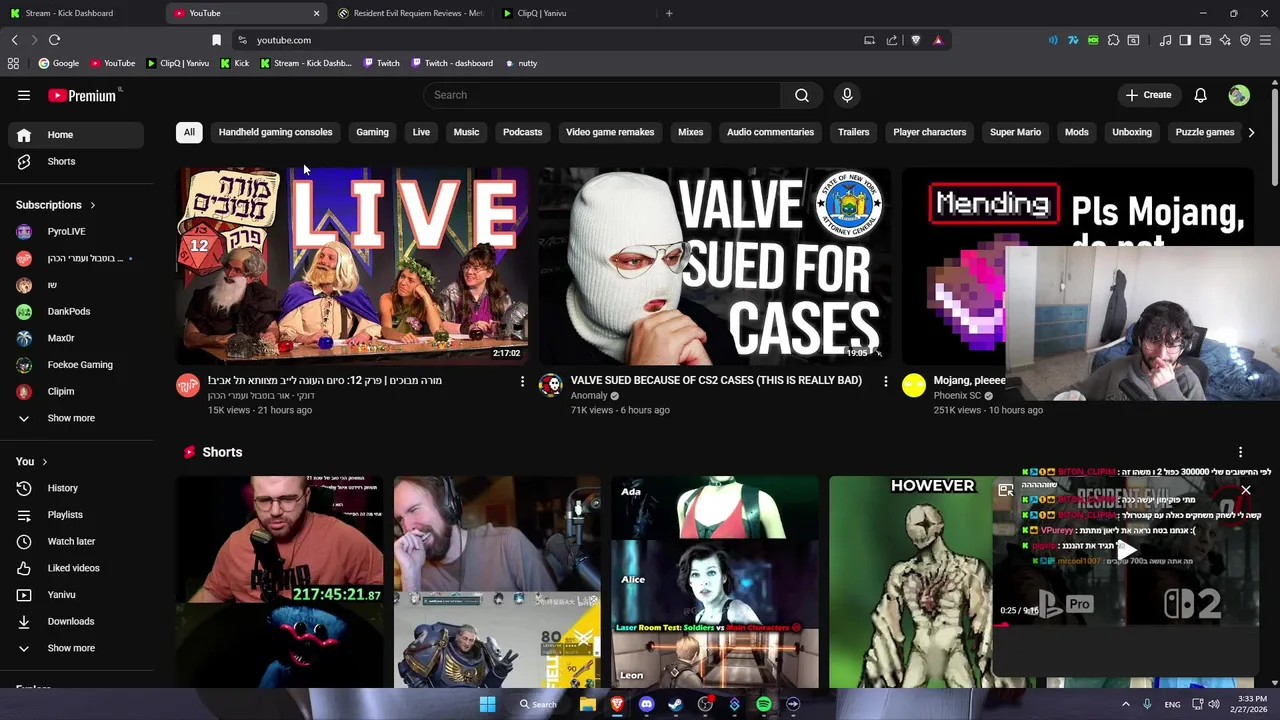Open Downloads in the sidebar

coord(76,621)
